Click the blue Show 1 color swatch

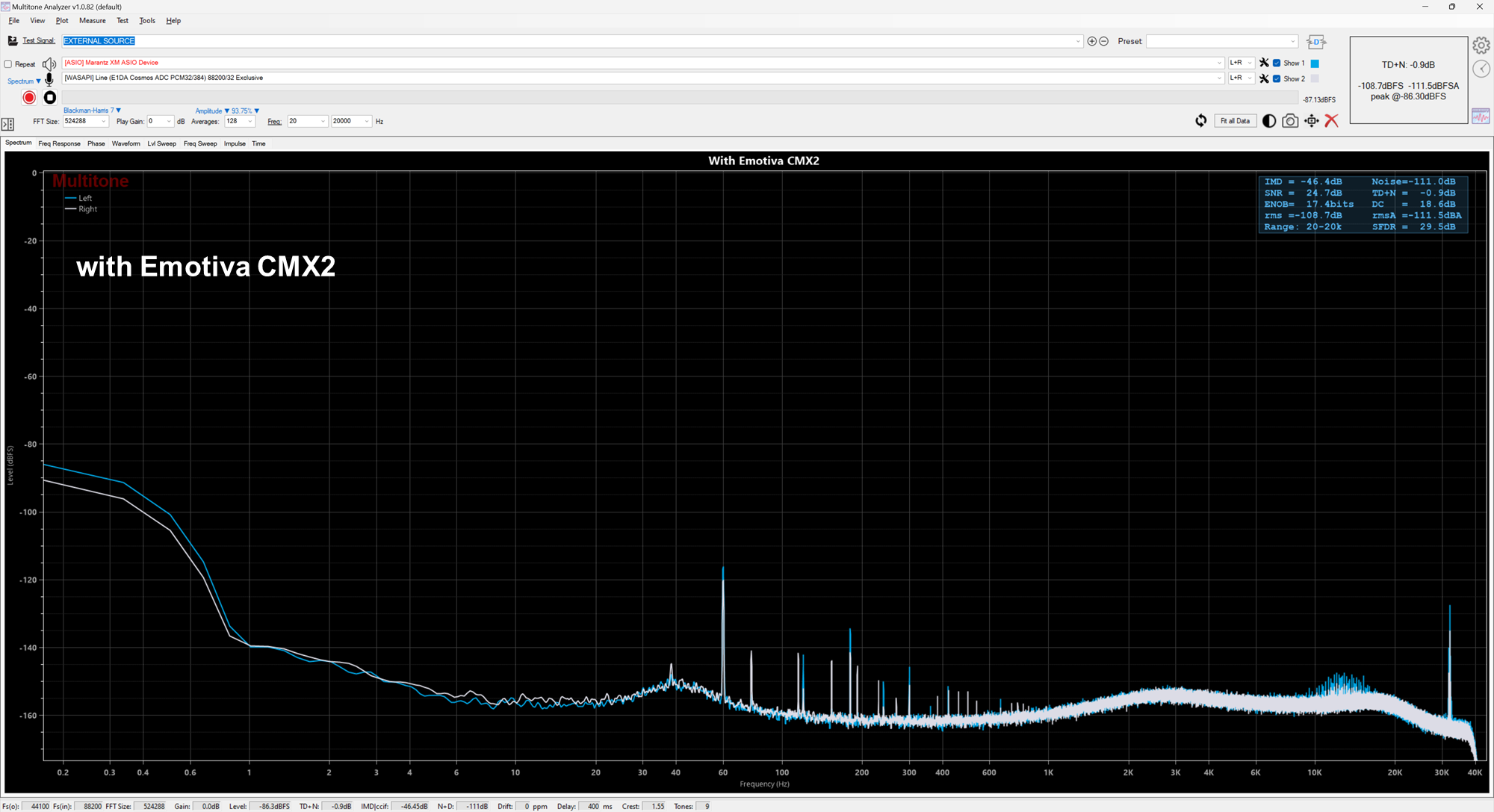coord(1315,63)
